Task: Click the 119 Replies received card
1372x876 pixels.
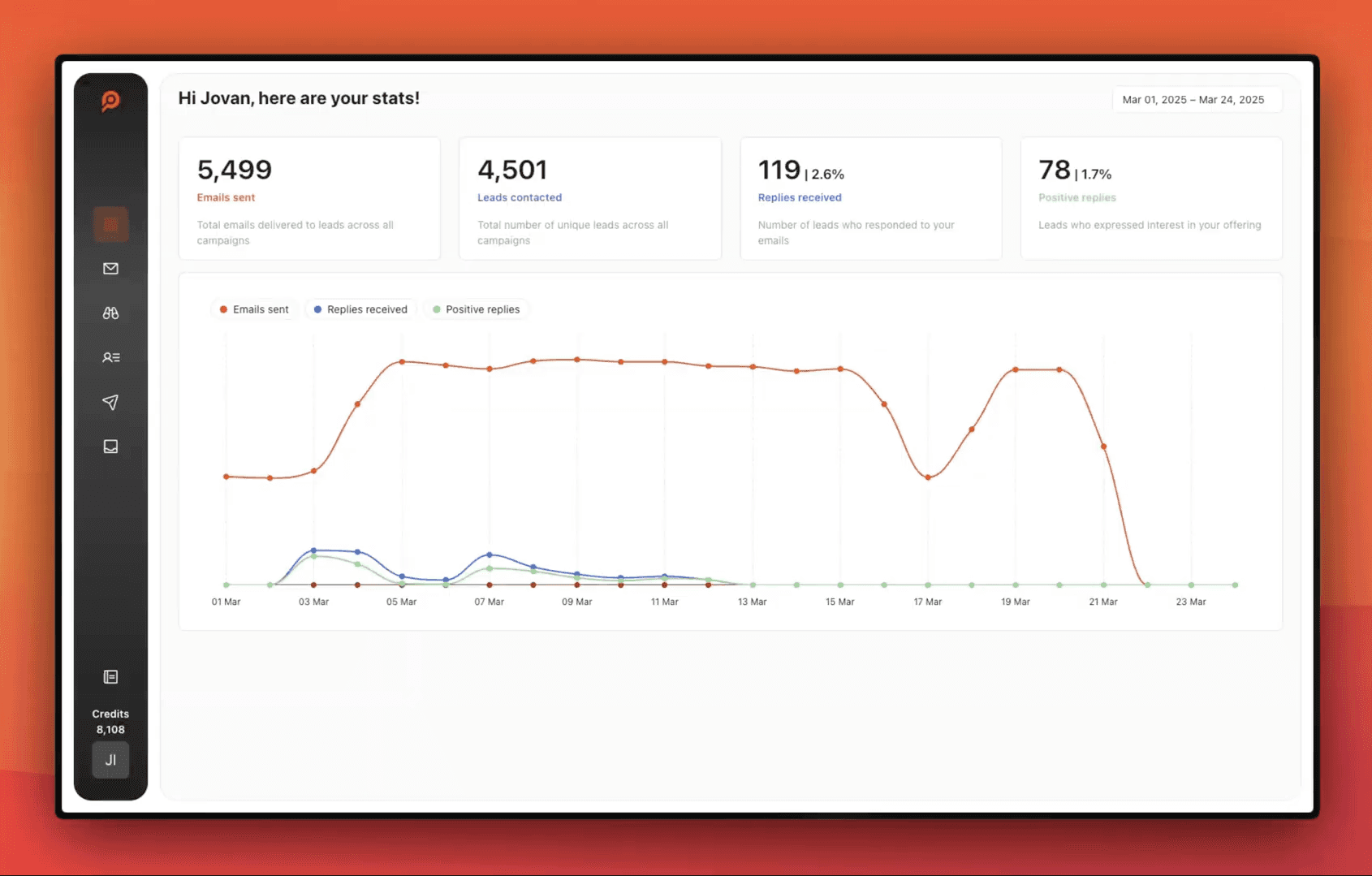Action: 870,198
